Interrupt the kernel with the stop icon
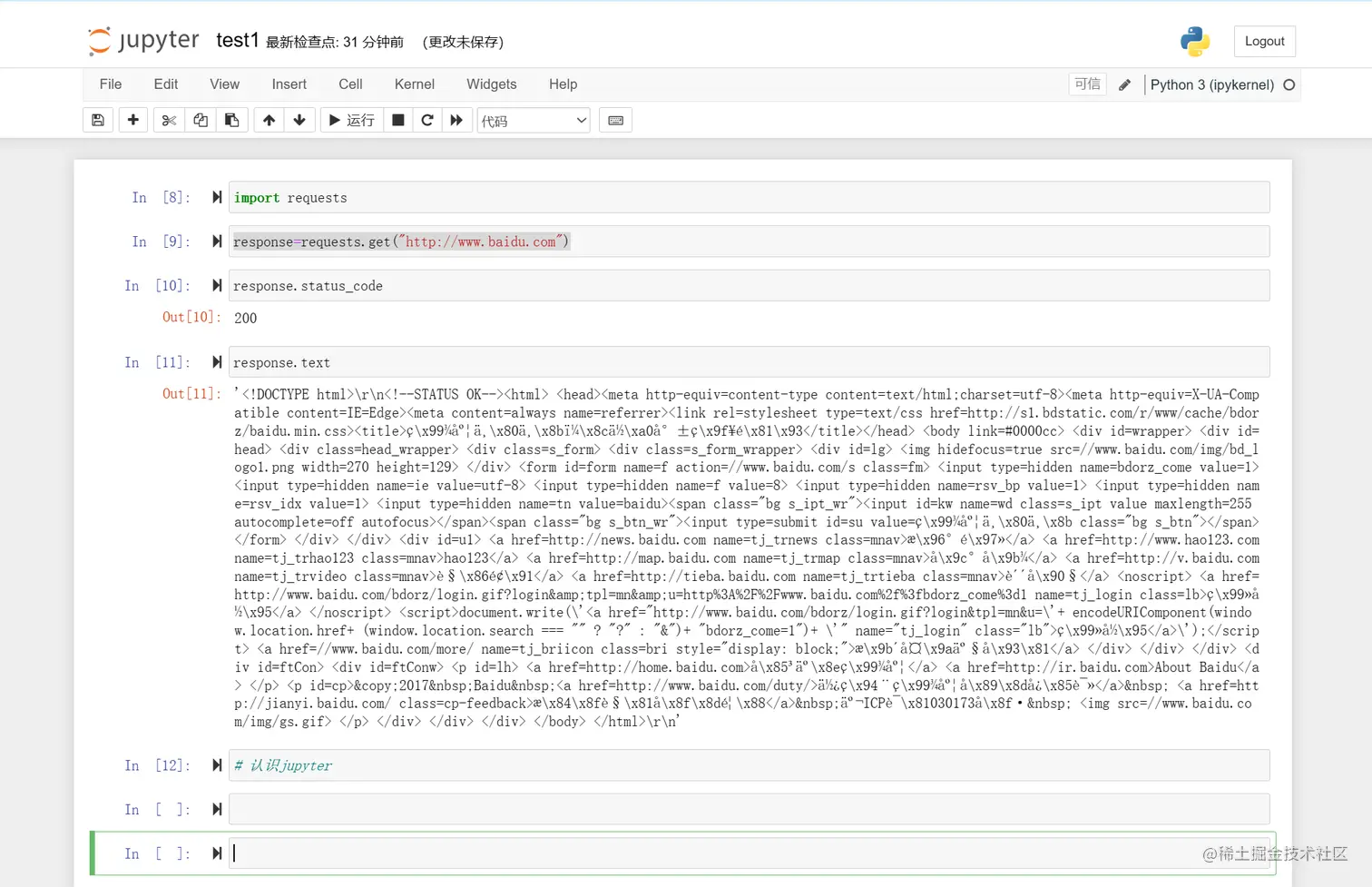This screenshot has width=1372, height=887. pos(397,120)
